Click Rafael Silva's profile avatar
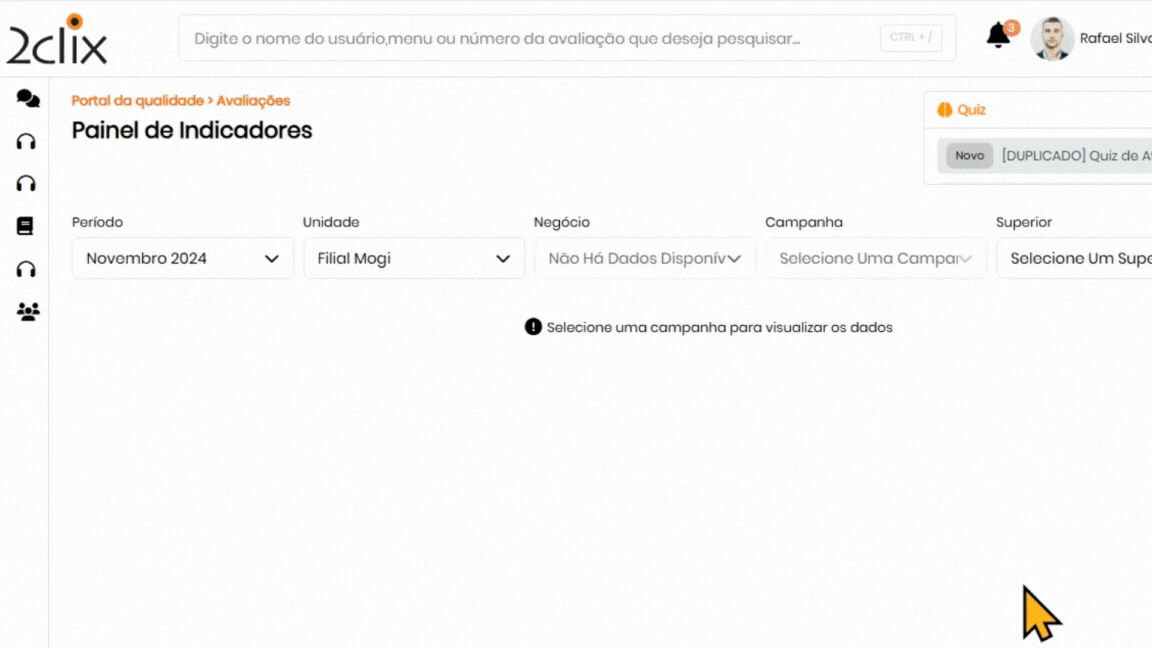Viewport: 1152px width, 648px height. [x=1052, y=39]
